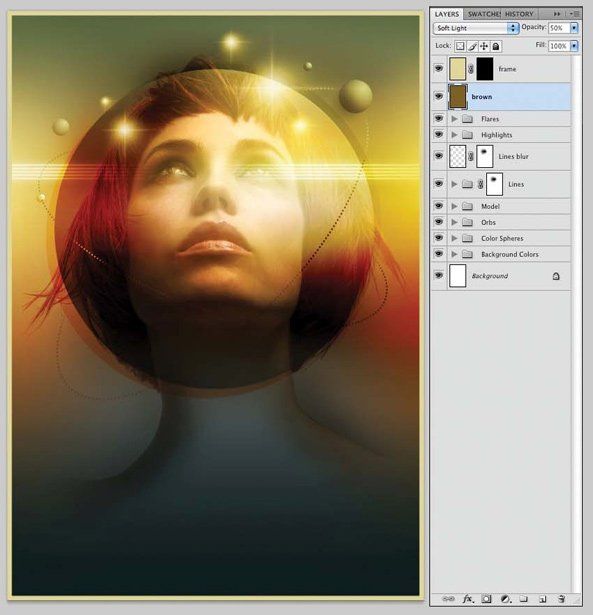Toggle Model group visibility
Screen dimensions: 593x615
click(x=439, y=206)
